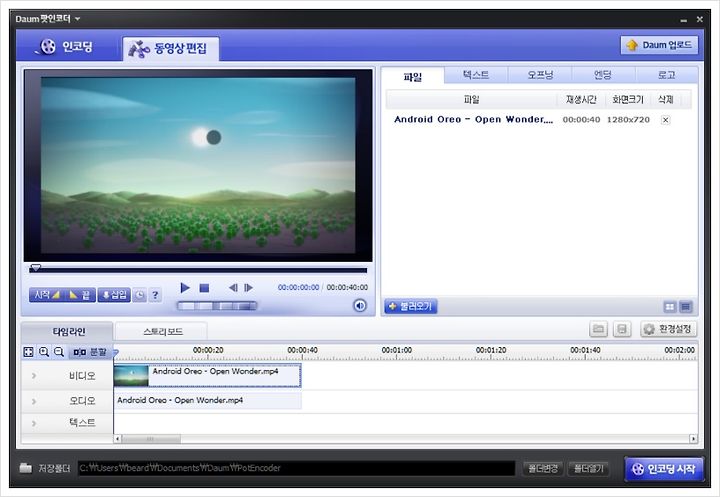This screenshot has width=720, height=497.
Task: Expand the 비디오 track
Action: tap(34, 376)
